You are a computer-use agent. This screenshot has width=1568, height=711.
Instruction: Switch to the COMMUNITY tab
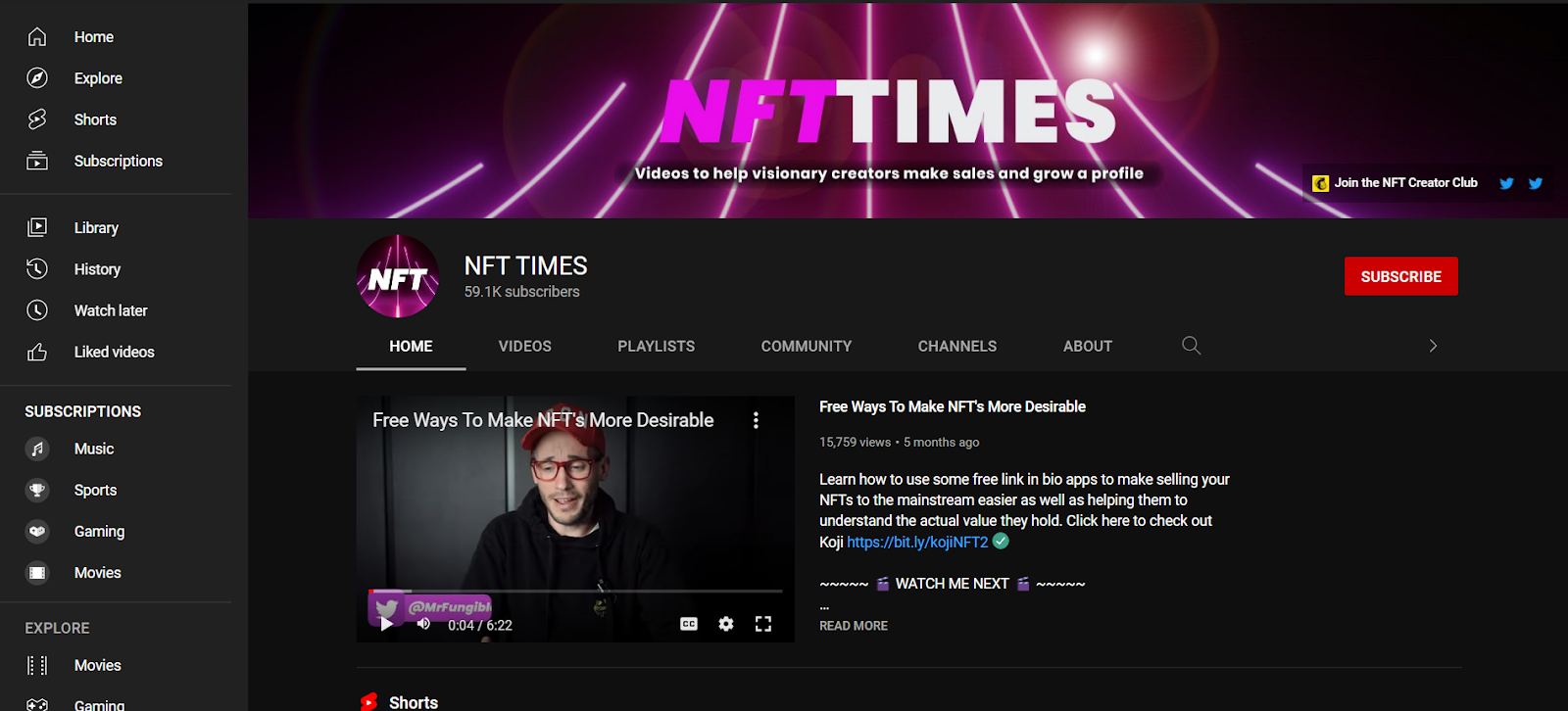point(807,346)
